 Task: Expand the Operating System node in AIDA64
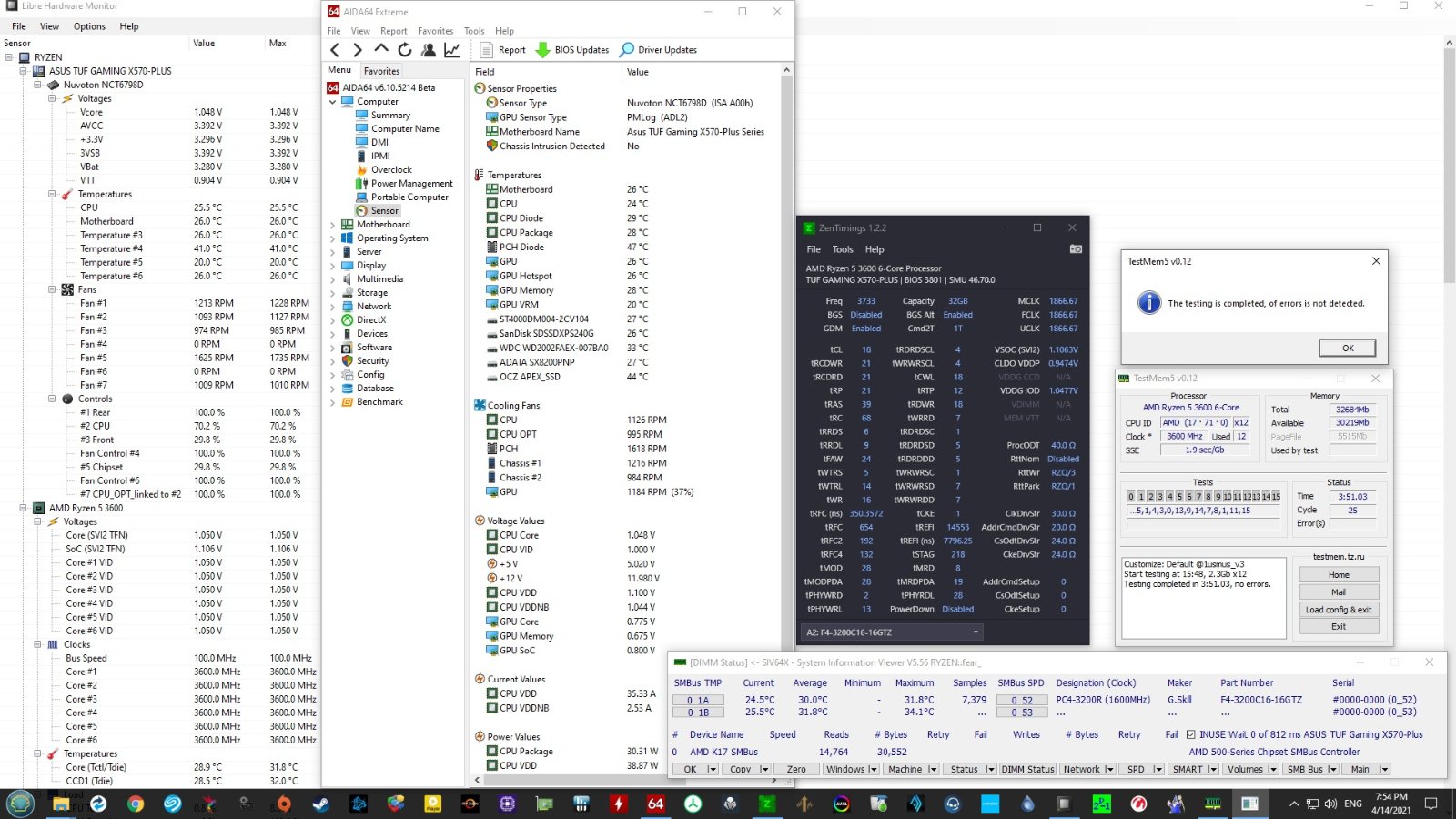[333, 238]
